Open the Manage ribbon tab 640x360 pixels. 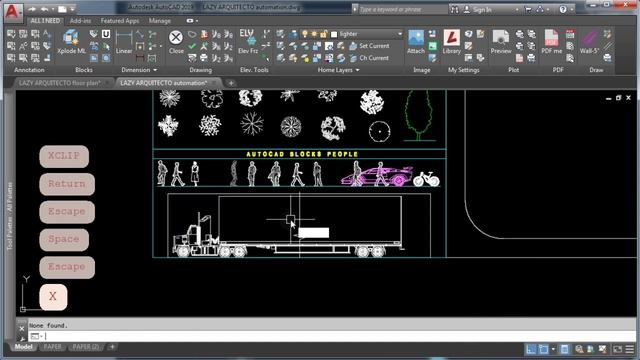(x=160, y=21)
